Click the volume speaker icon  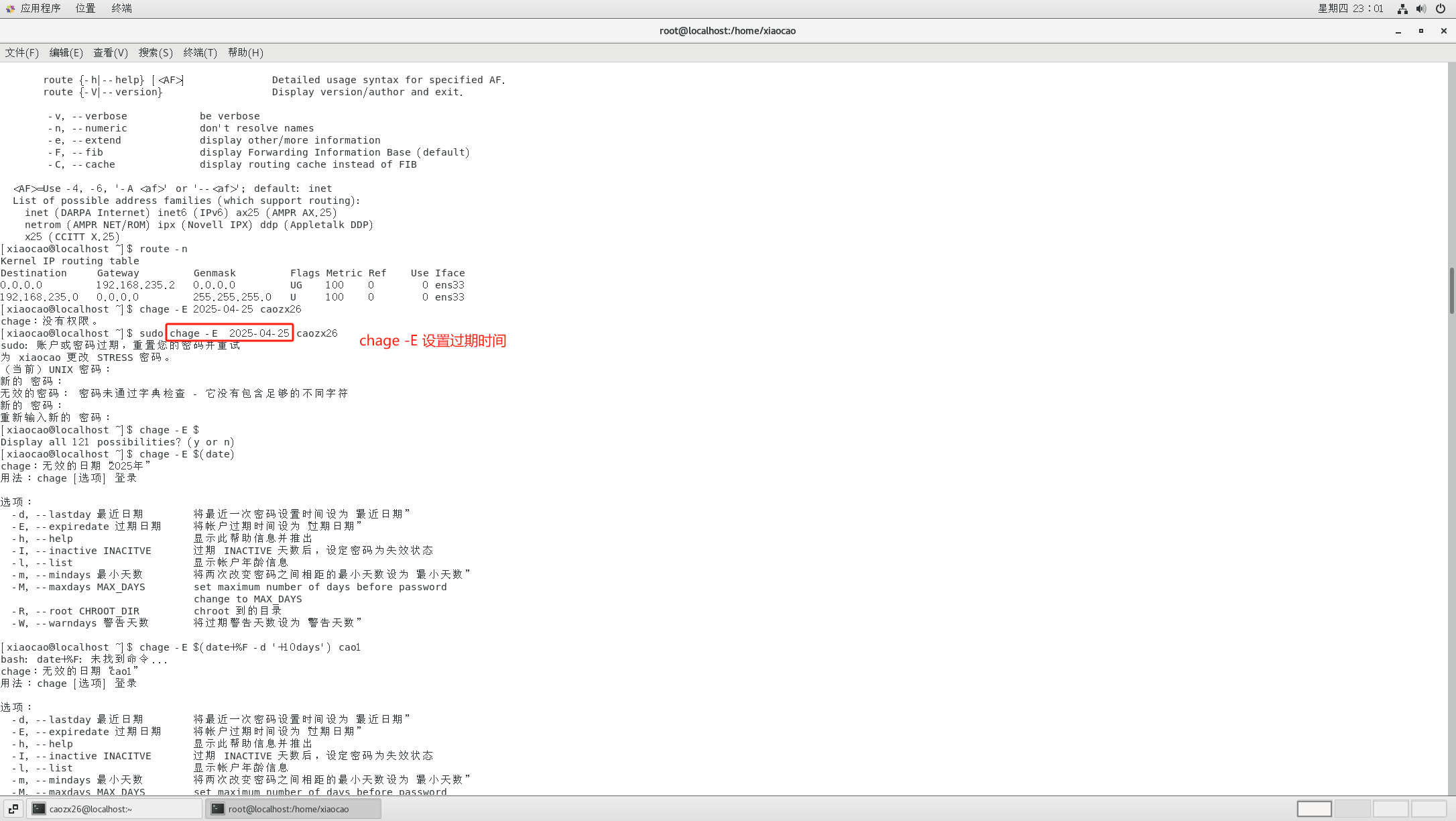pyautogui.click(x=1420, y=9)
